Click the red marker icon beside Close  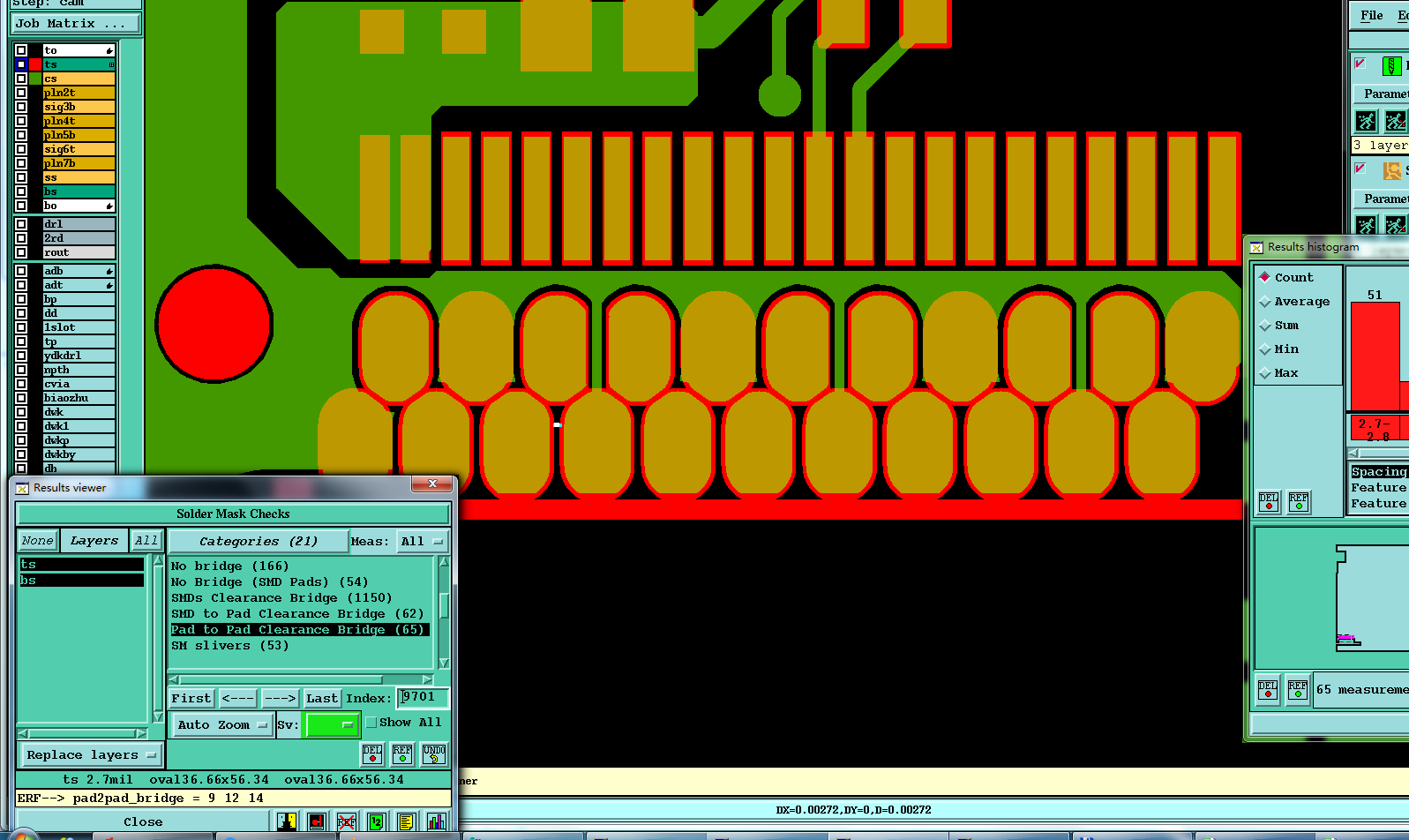pos(317,821)
